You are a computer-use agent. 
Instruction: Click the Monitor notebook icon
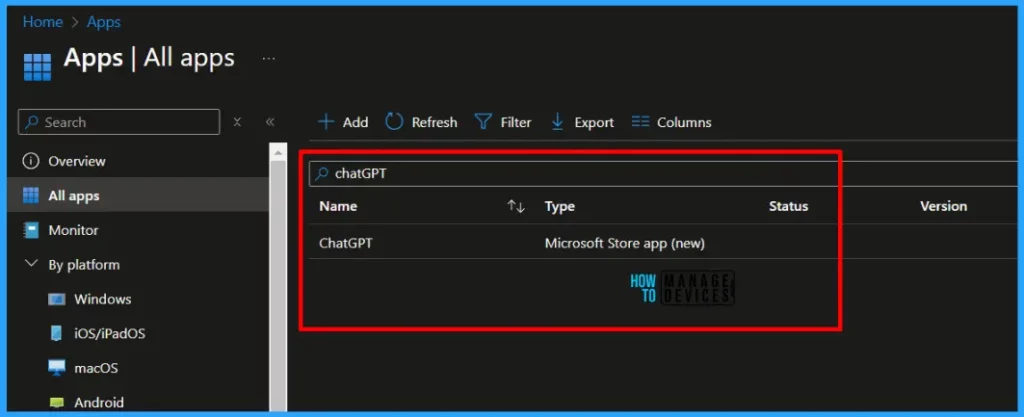[x=31, y=230]
